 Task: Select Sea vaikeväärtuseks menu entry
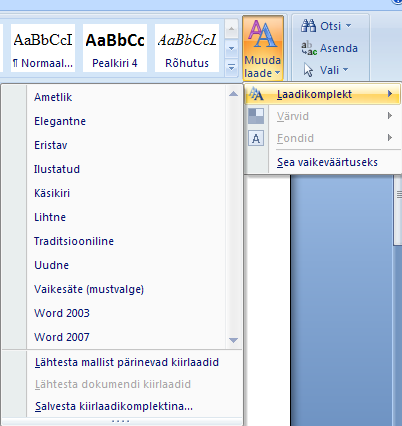coord(327,162)
